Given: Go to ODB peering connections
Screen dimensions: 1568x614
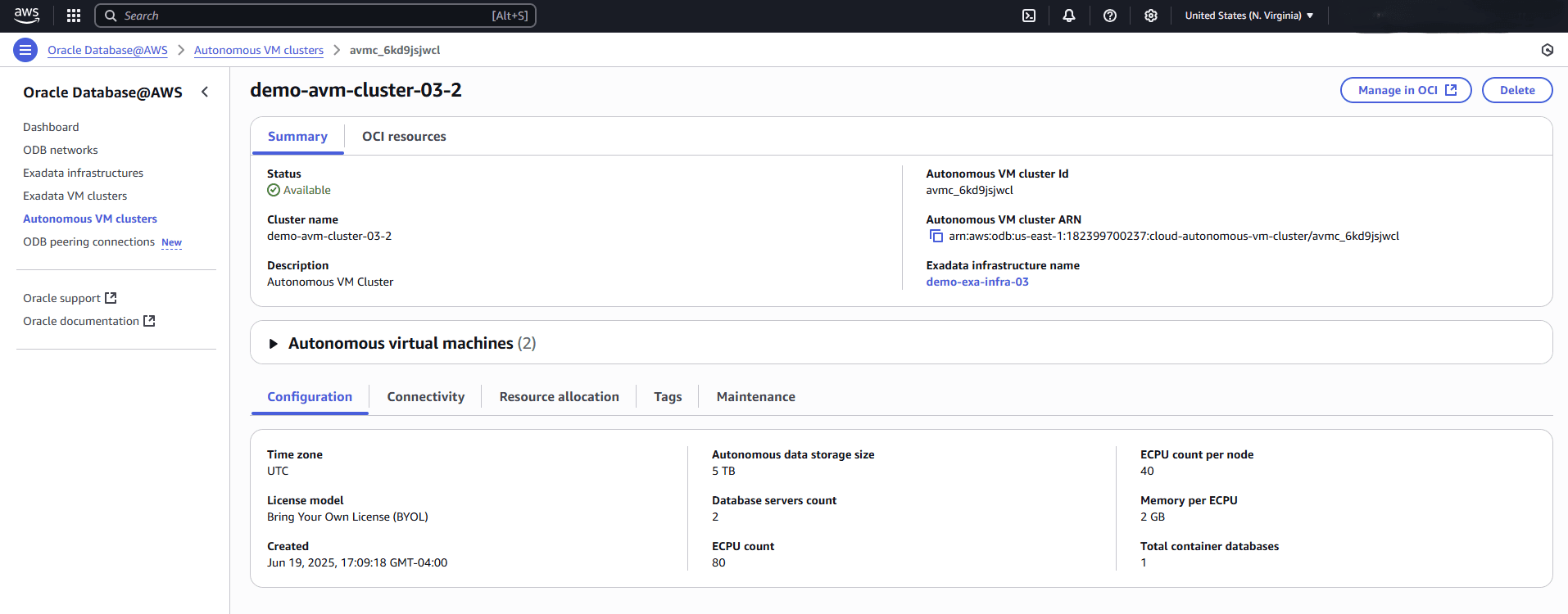Looking at the screenshot, I should coord(88,242).
